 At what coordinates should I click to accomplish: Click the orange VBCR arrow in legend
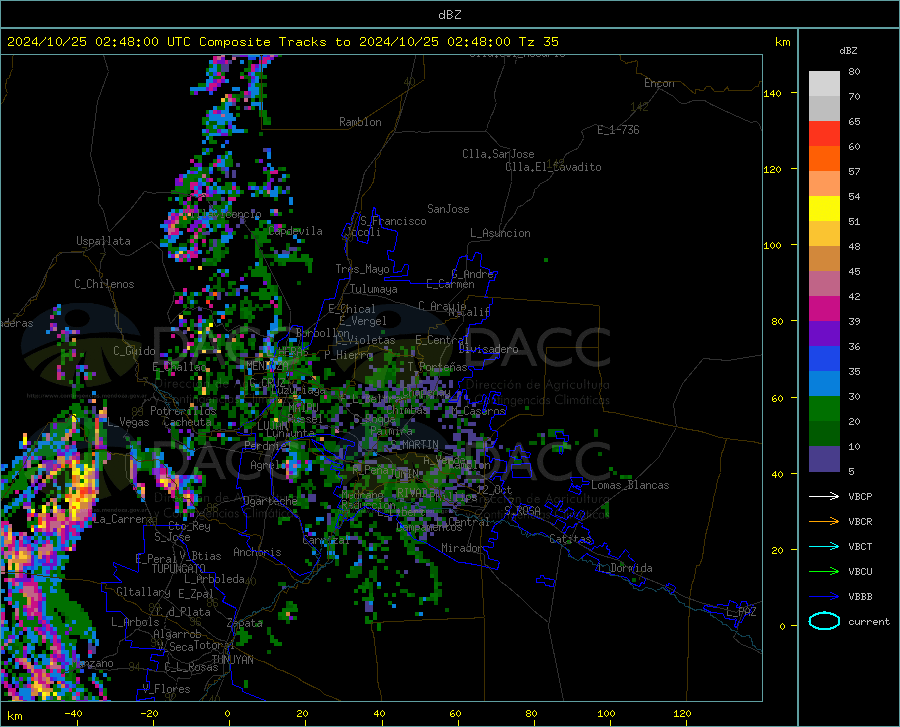click(x=824, y=522)
